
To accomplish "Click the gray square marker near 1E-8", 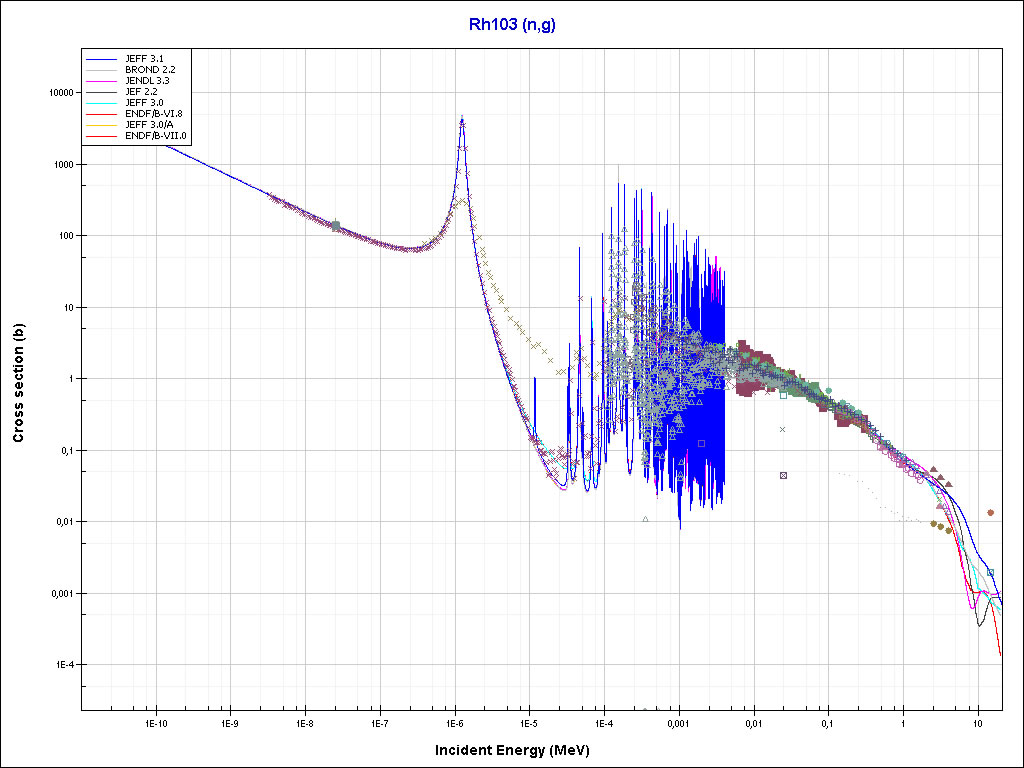I will coord(336,226).
